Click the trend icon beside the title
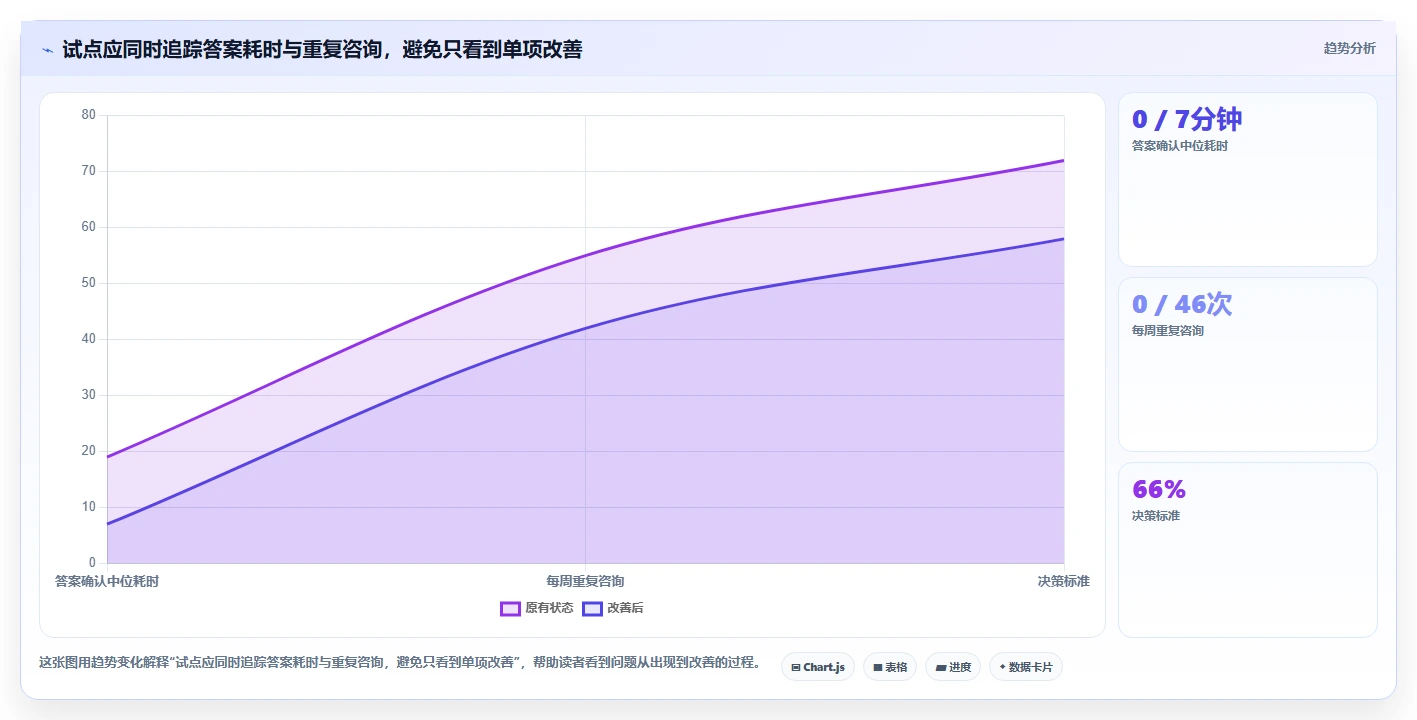Image resolution: width=1417 pixels, height=720 pixels. pos(47,49)
